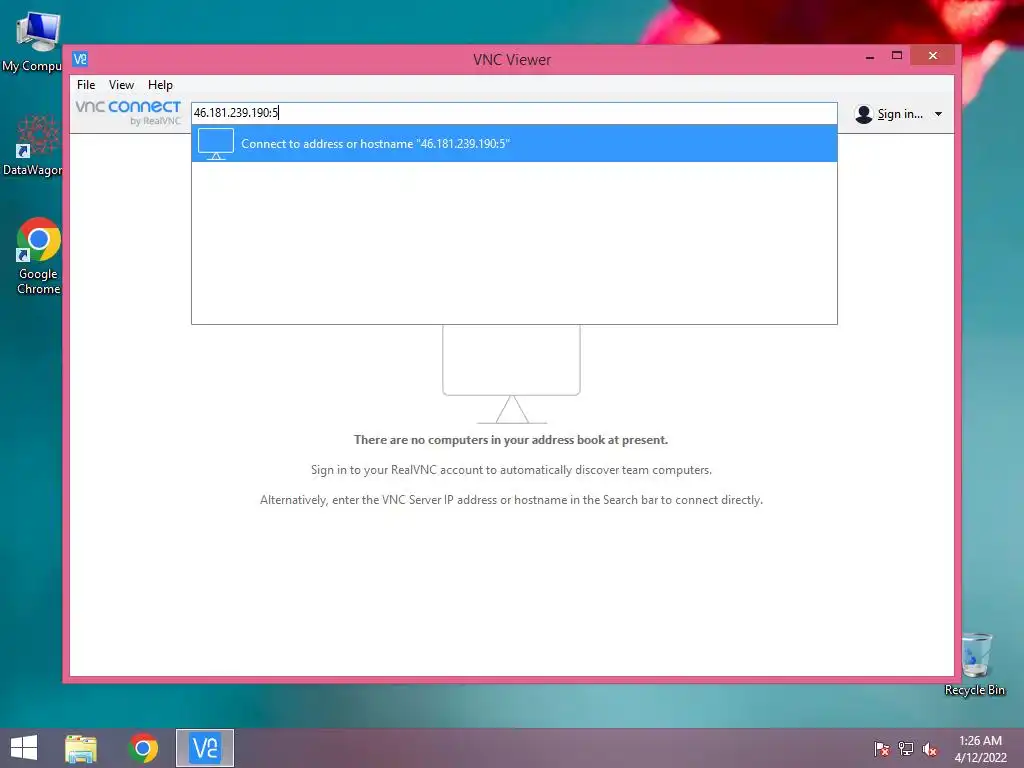Expand the Sign in dropdown arrow
This screenshot has width=1024, height=768.
[938, 114]
